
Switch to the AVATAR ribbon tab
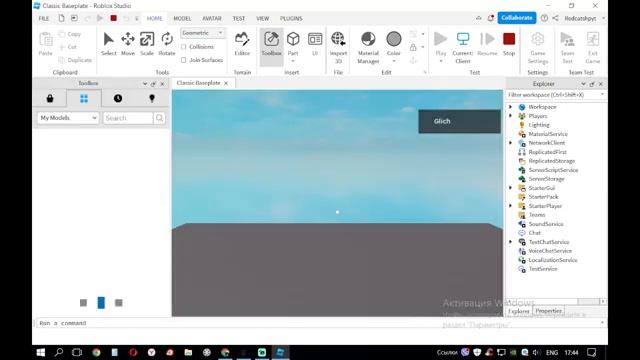[212, 18]
